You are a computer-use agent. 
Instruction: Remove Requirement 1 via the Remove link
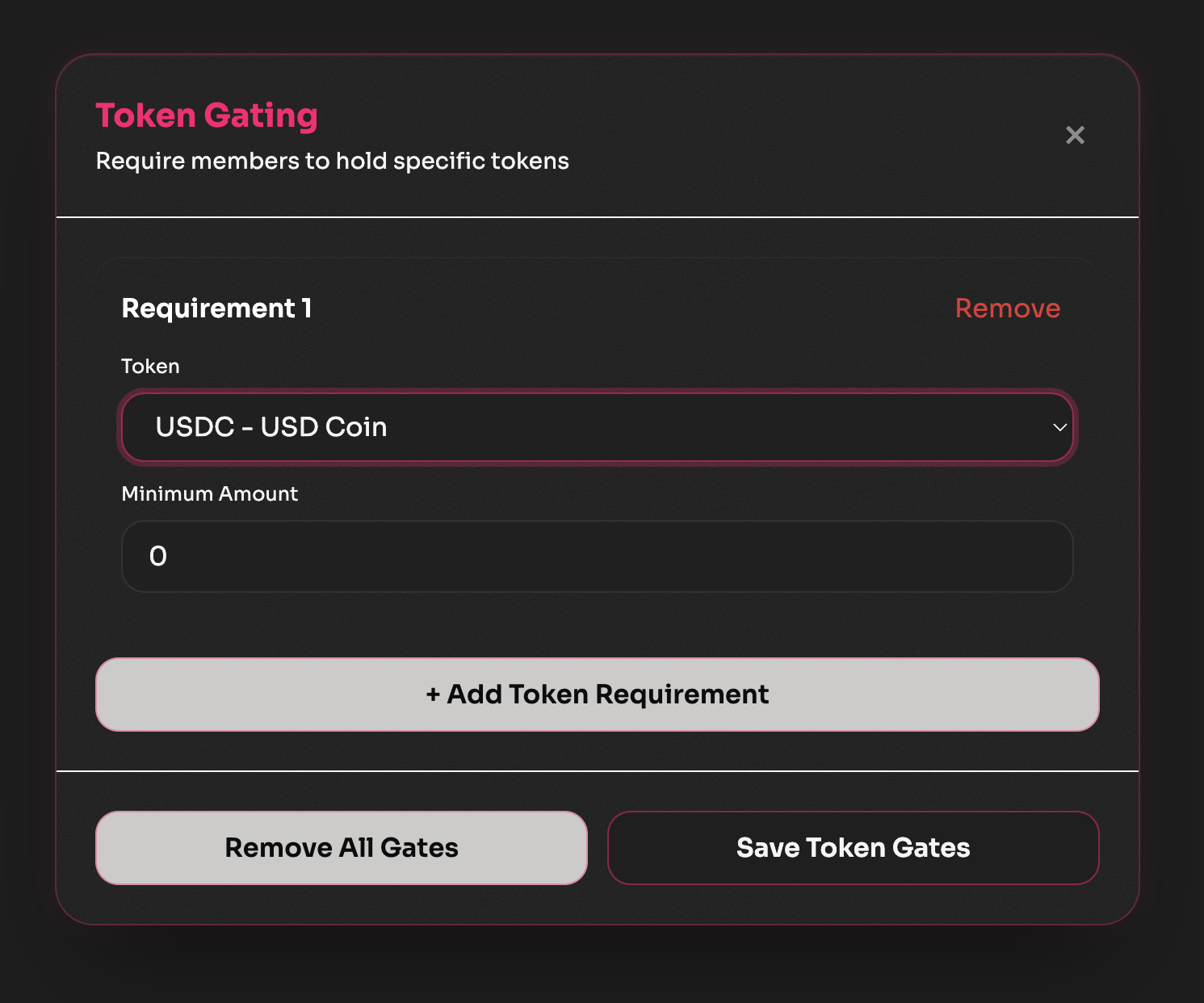click(x=1008, y=308)
